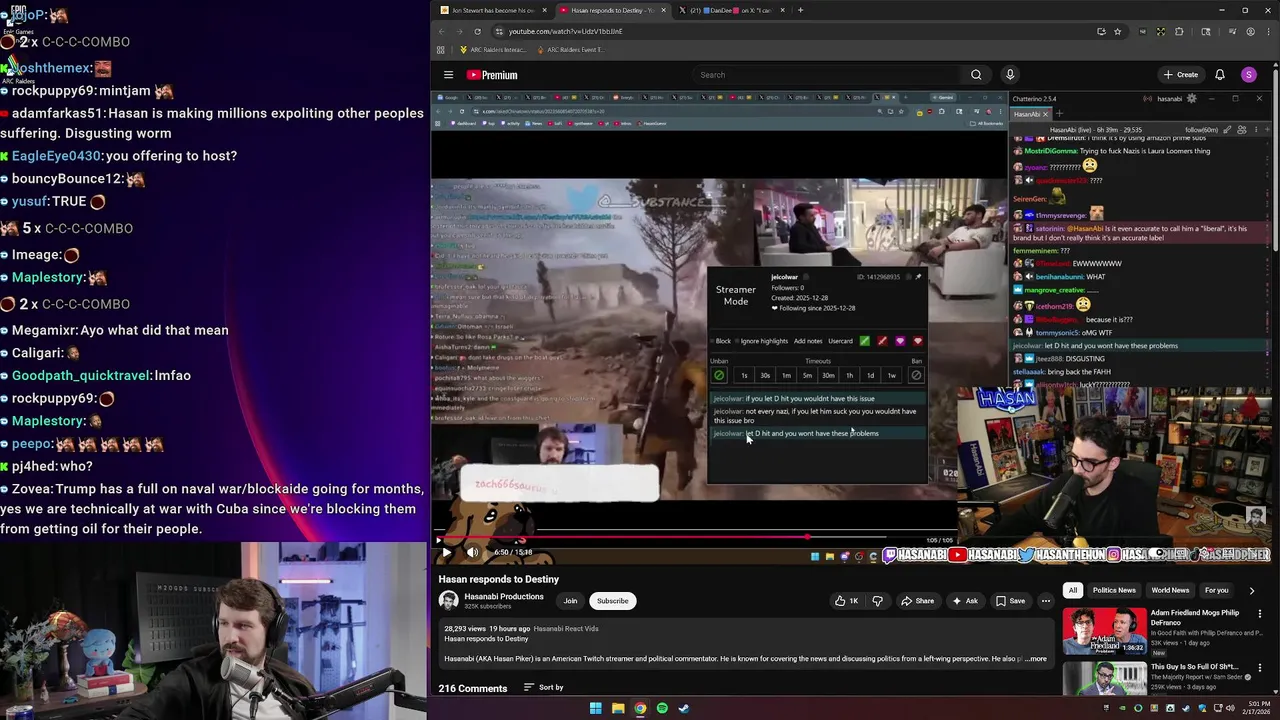1280x720 pixels.
Task: Open the 1h36m Adam Friedland video title
Action: click(x=1194, y=617)
